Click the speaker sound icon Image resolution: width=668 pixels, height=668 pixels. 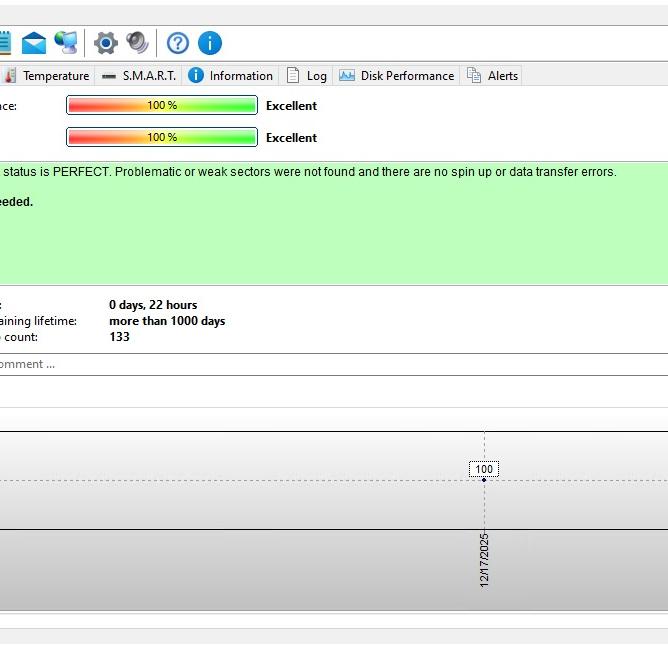(137, 43)
